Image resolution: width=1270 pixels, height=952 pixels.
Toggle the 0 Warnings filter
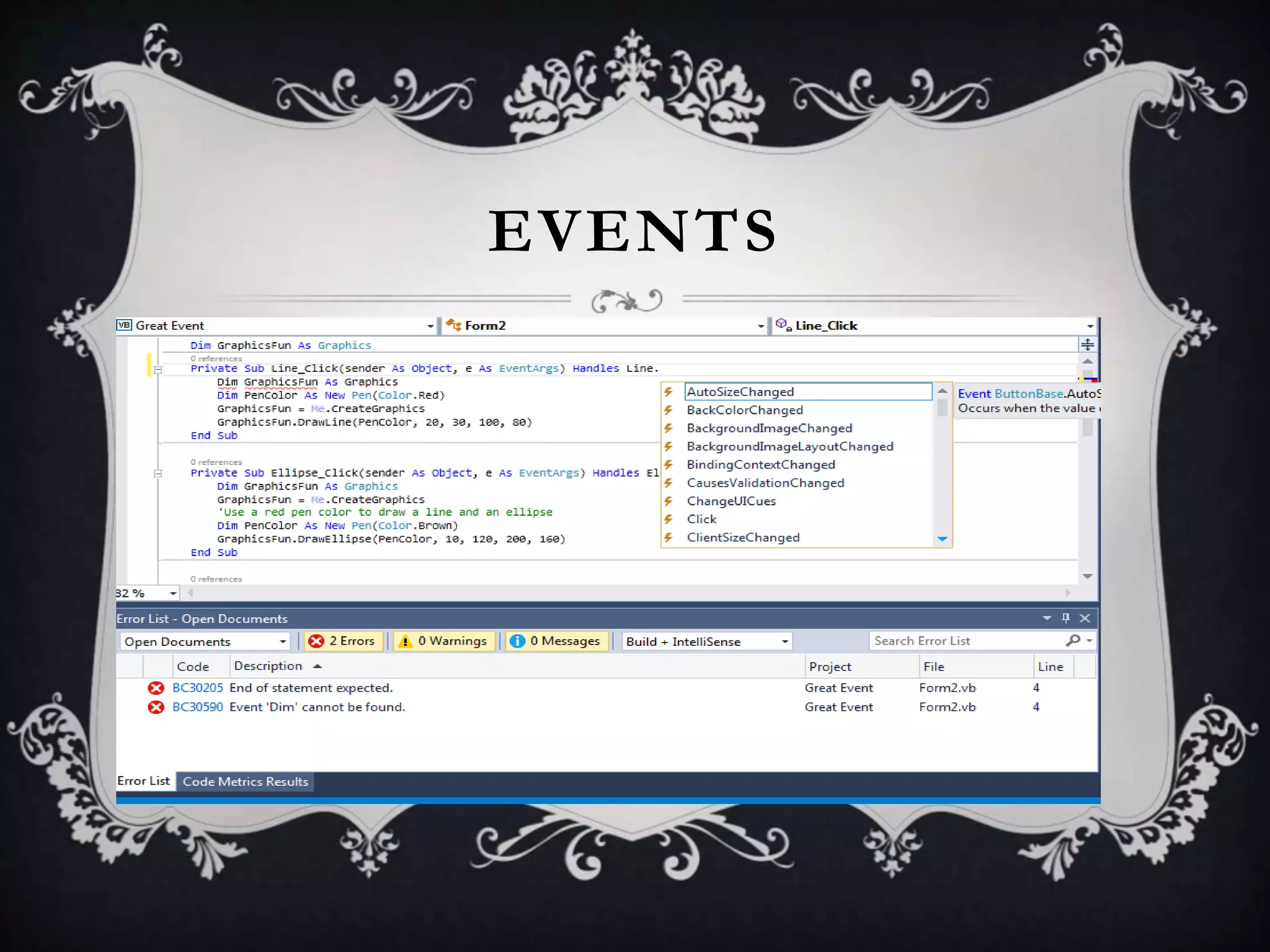[444, 641]
